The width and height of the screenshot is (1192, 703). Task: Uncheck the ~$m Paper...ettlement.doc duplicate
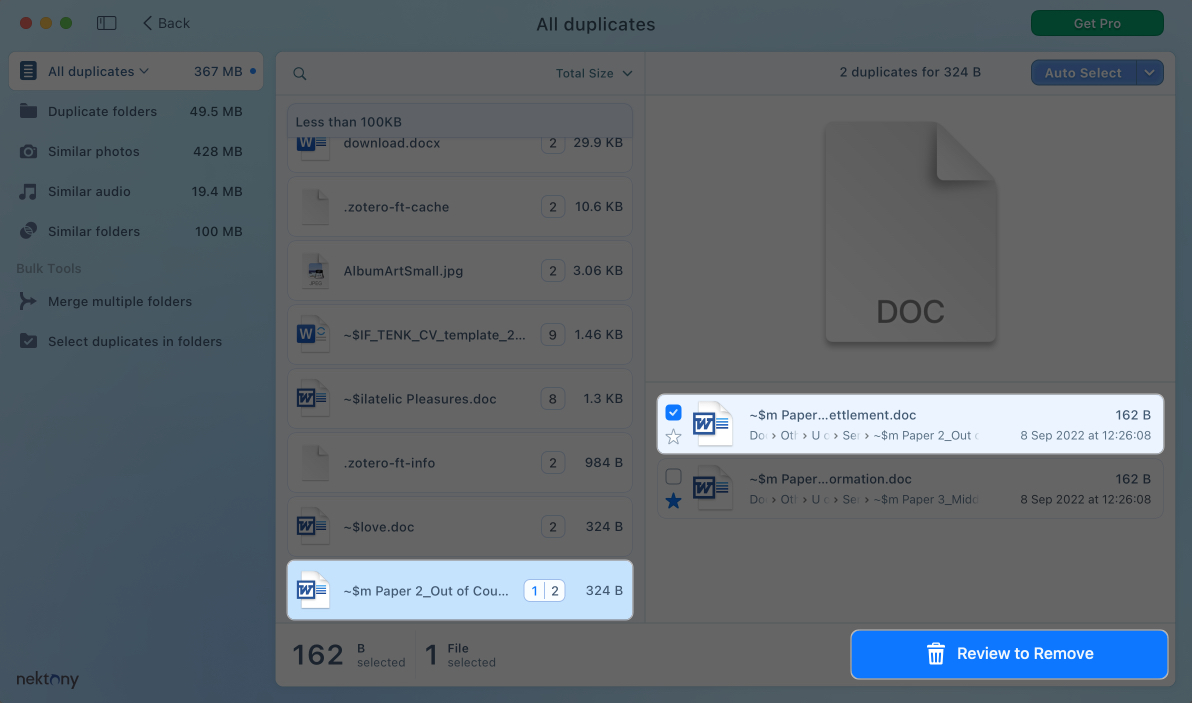coord(673,412)
